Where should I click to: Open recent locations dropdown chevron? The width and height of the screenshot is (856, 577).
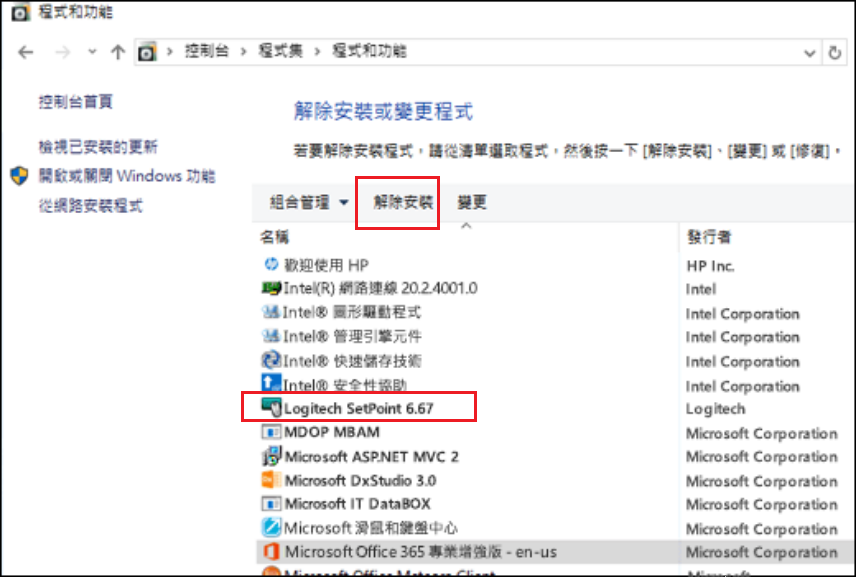[x=92, y=52]
